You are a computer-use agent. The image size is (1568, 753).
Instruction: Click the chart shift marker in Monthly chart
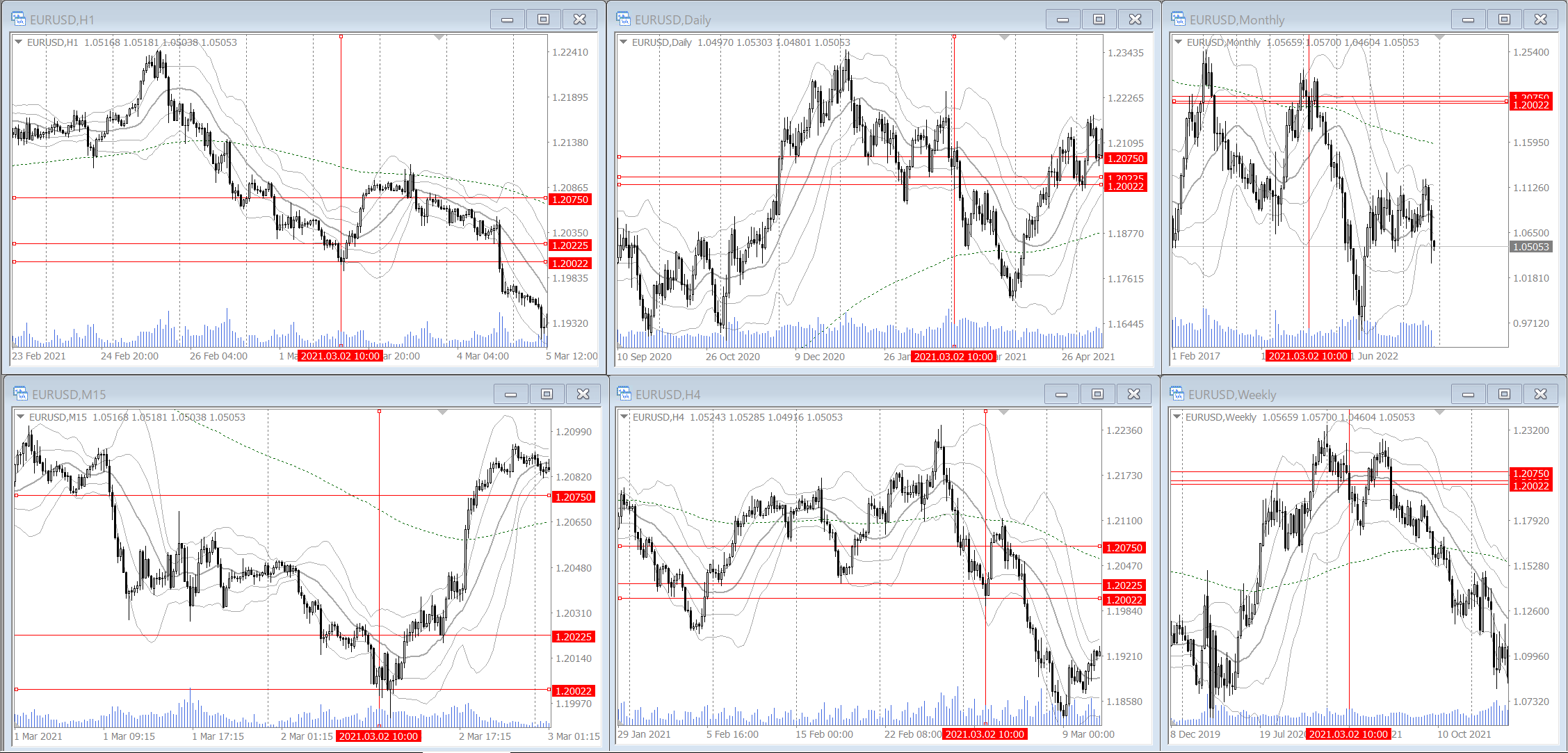coord(1439,38)
